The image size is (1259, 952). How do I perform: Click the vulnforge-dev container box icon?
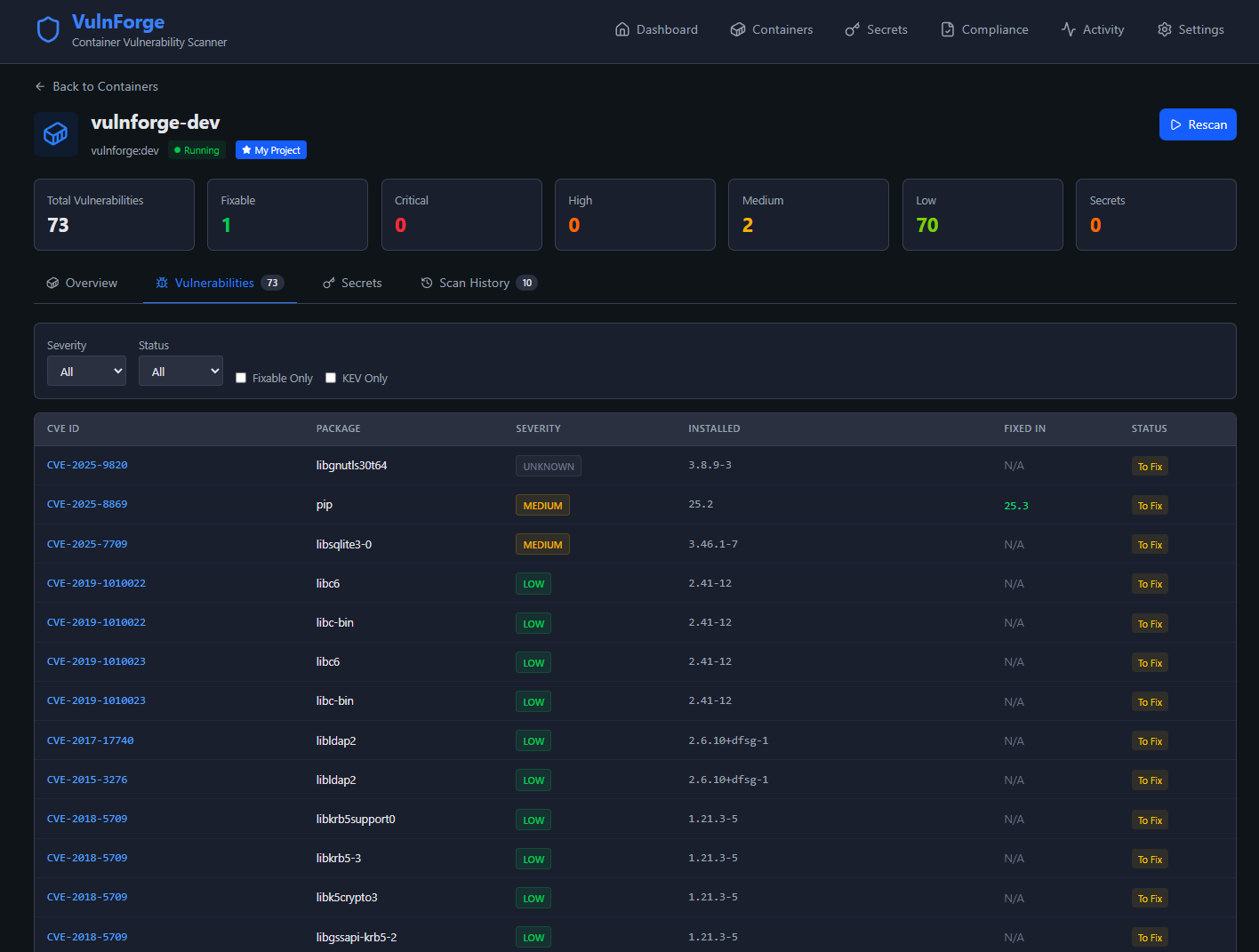coord(56,134)
